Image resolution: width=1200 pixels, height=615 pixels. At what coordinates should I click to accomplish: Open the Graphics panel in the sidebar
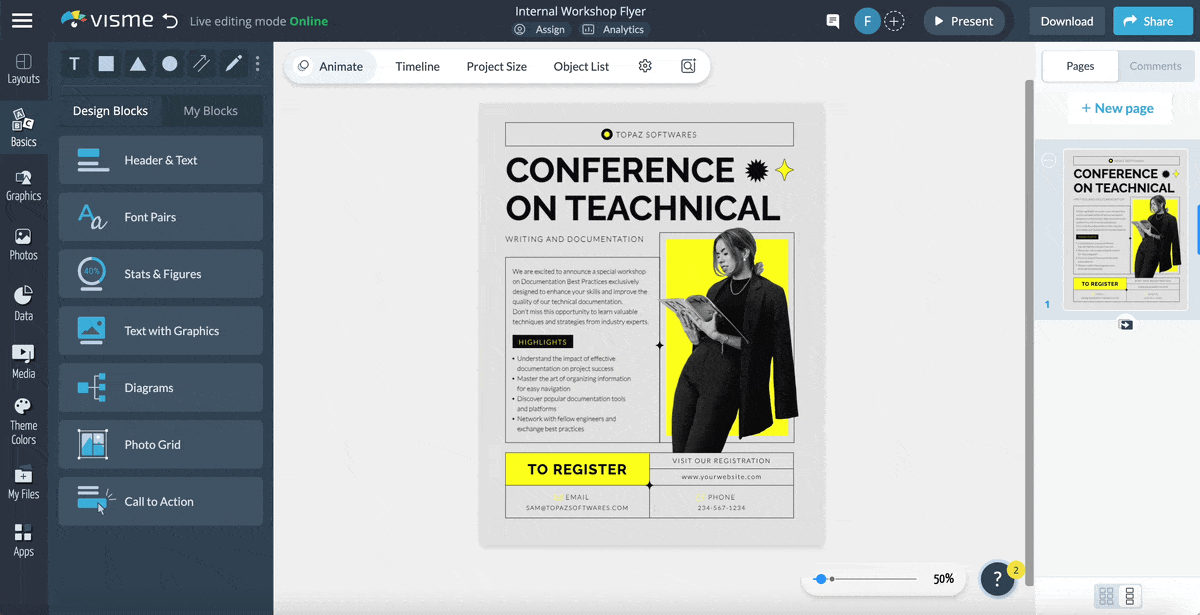24,183
